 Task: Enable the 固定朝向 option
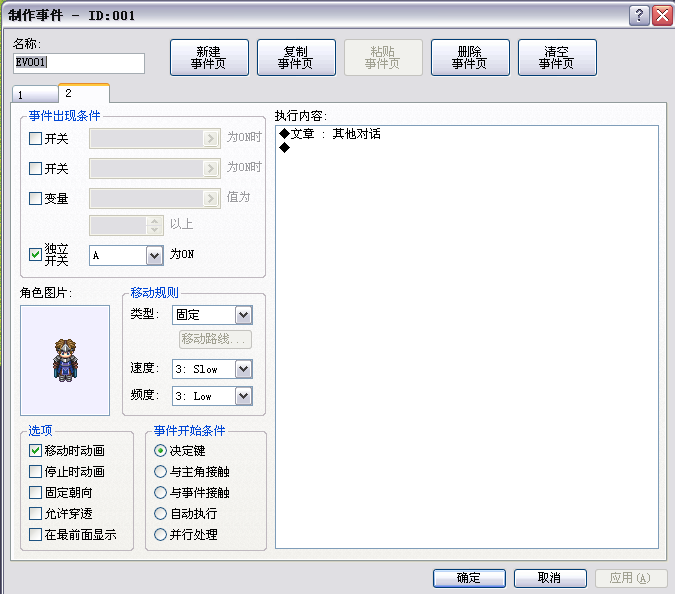pyautogui.click(x=35, y=492)
